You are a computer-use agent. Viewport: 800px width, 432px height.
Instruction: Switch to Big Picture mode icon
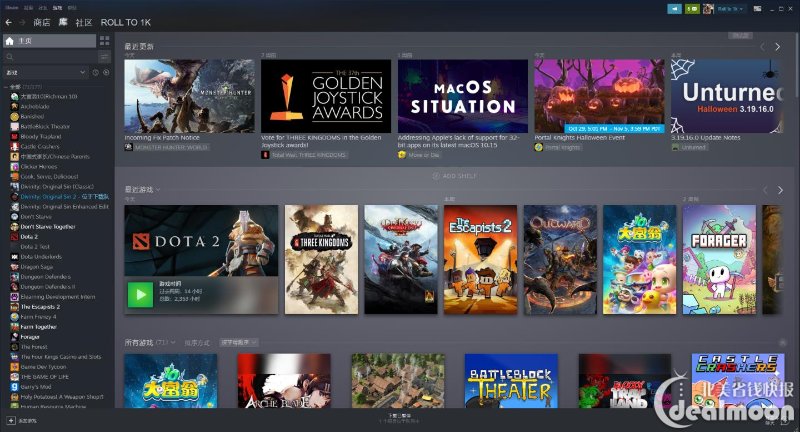coord(758,9)
